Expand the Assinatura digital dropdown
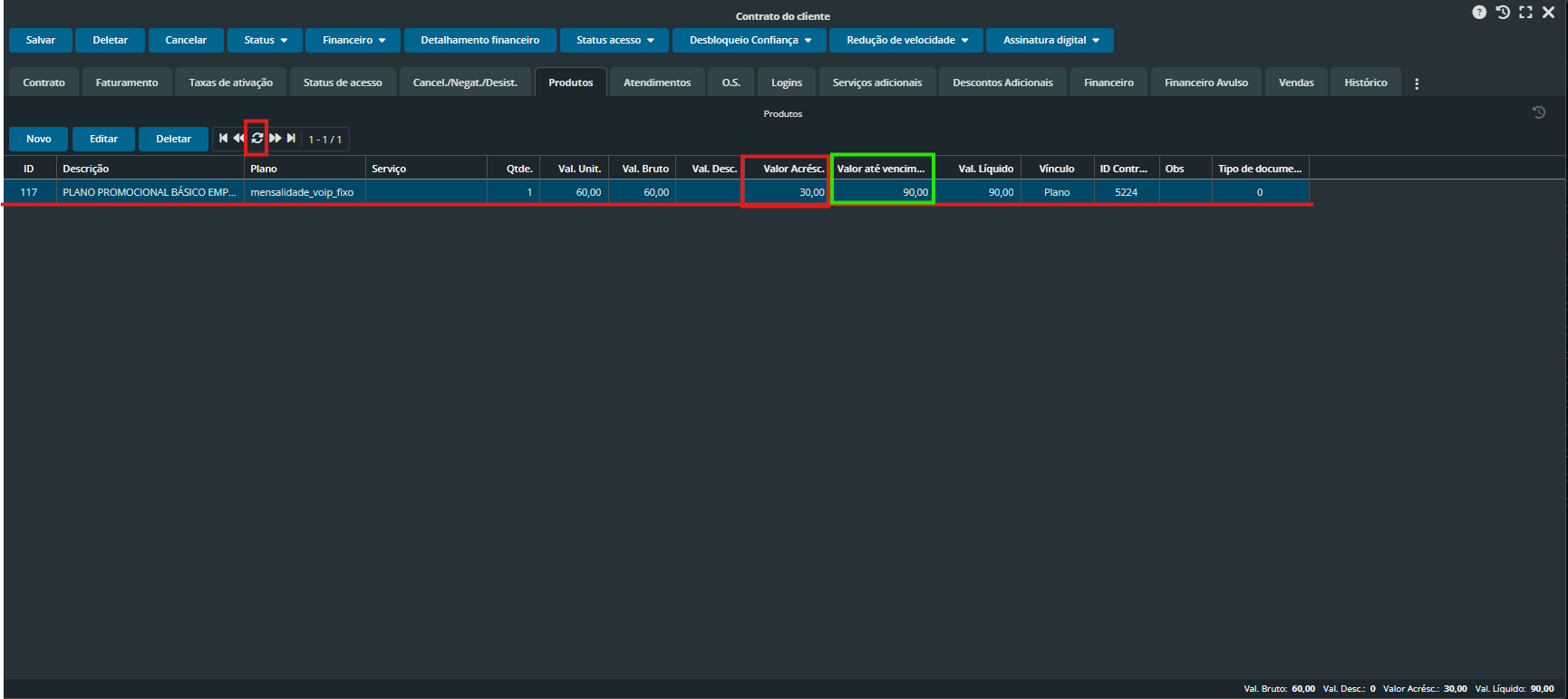1568x699 pixels. [x=1050, y=41]
